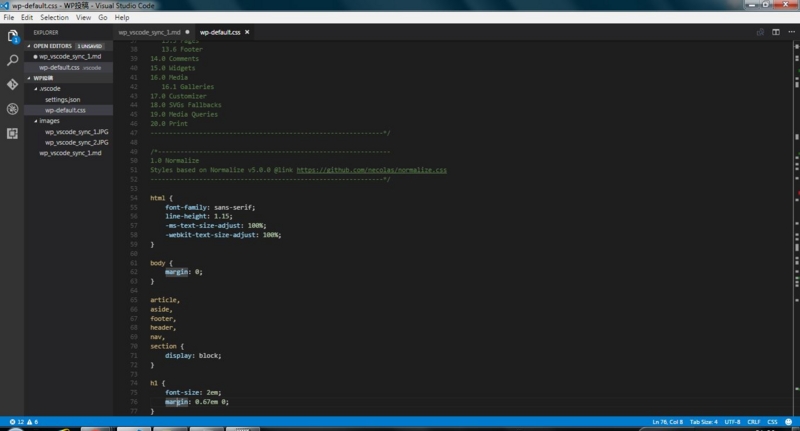This screenshot has height=431, width=800.
Task: Click '17.0 Customizer' comment line
Action: point(178,96)
